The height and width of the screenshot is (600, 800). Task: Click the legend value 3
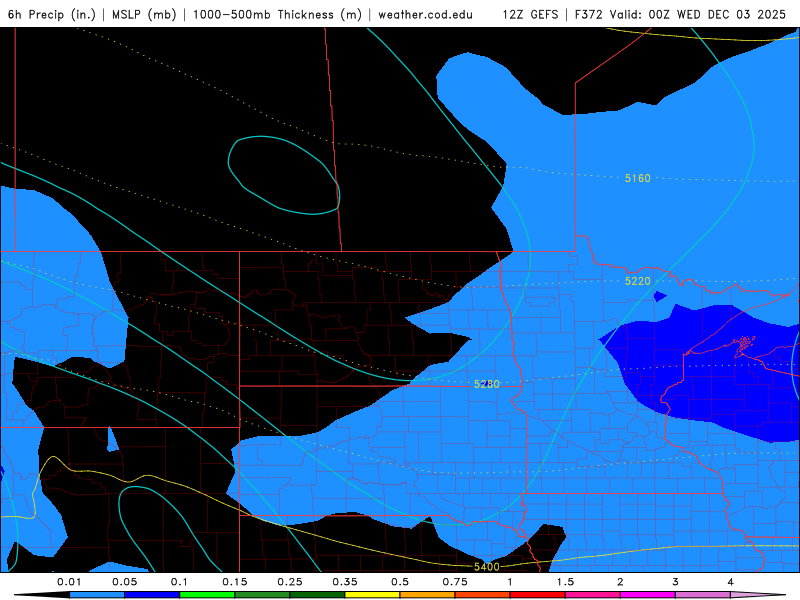coord(676,582)
